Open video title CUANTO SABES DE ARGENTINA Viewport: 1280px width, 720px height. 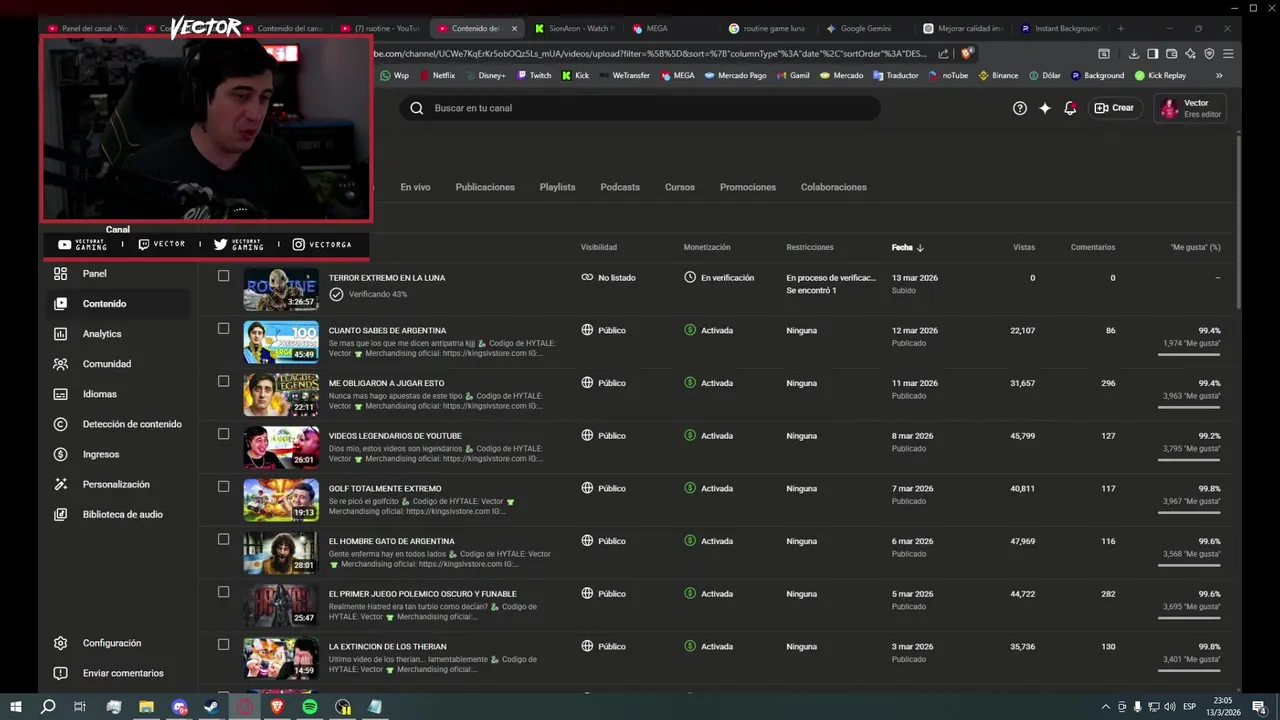click(x=387, y=330)
